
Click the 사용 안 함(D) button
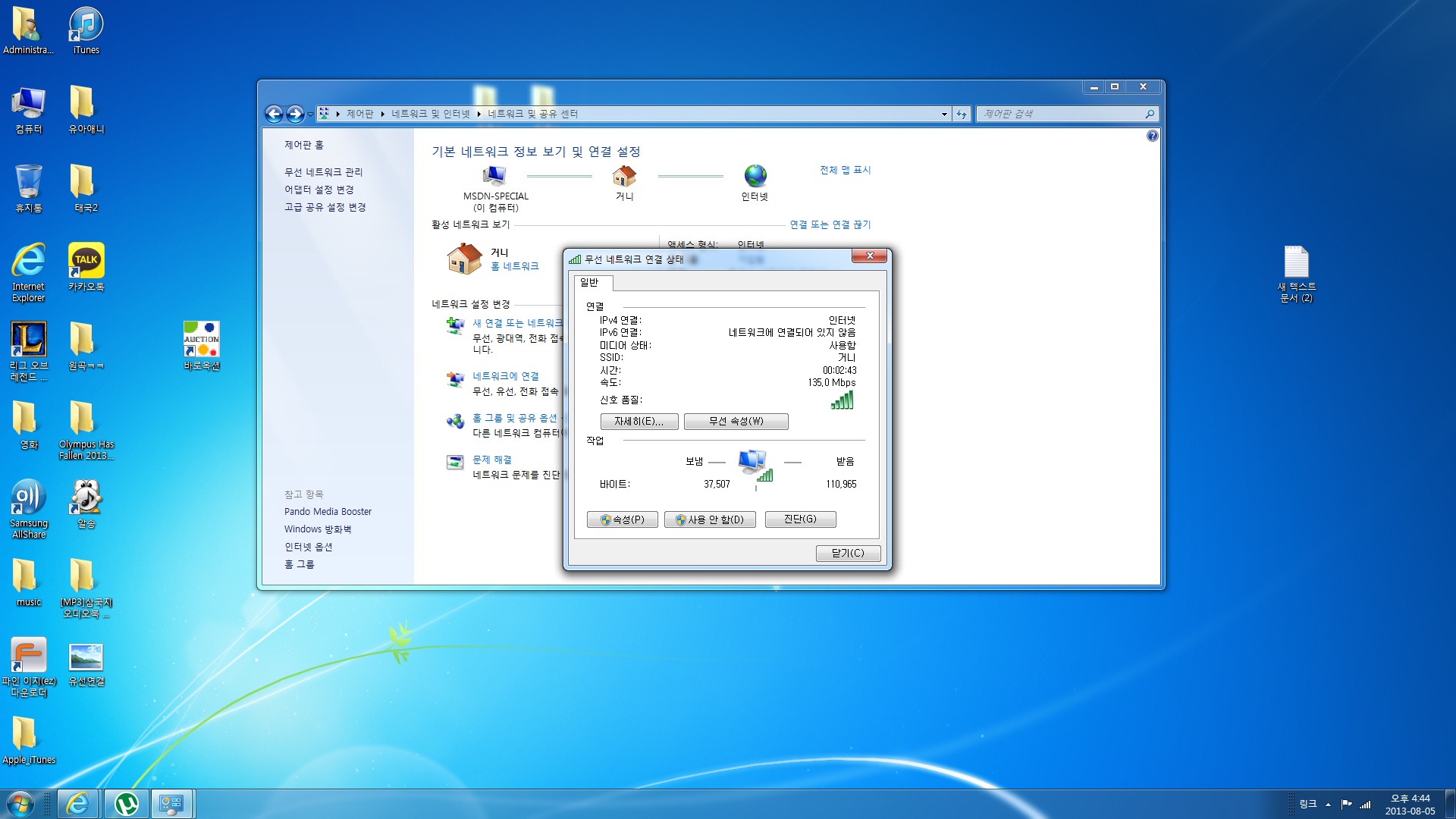[709, 519]
